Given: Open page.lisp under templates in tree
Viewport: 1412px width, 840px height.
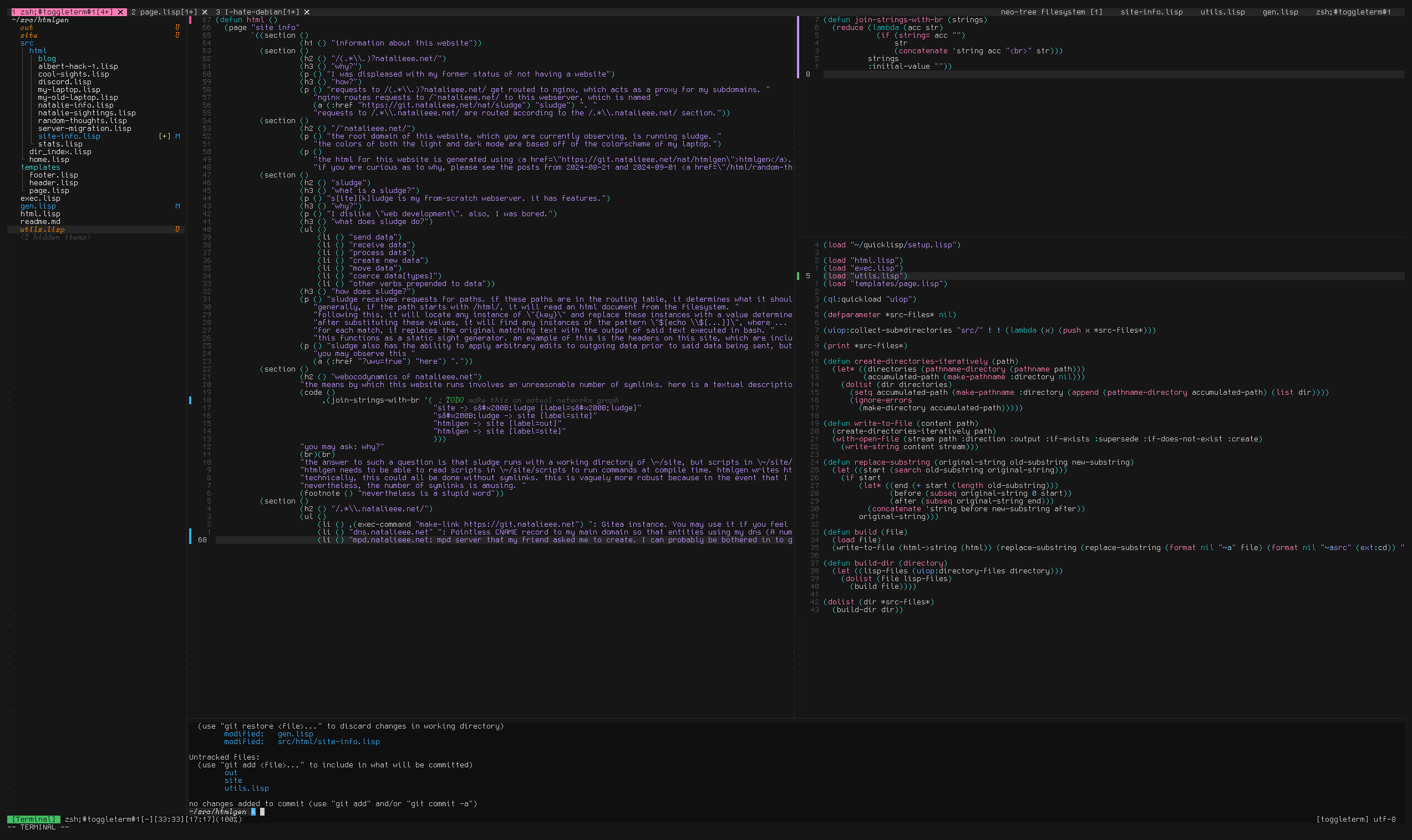Looking at the screenshot, I should [49, 191].
